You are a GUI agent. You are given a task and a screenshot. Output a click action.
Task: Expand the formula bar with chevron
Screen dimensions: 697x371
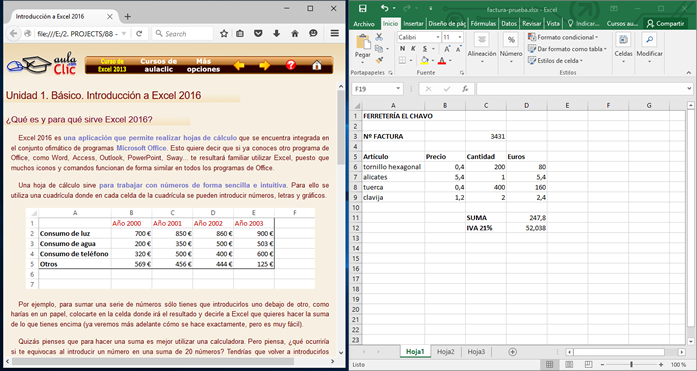(689, 89)
